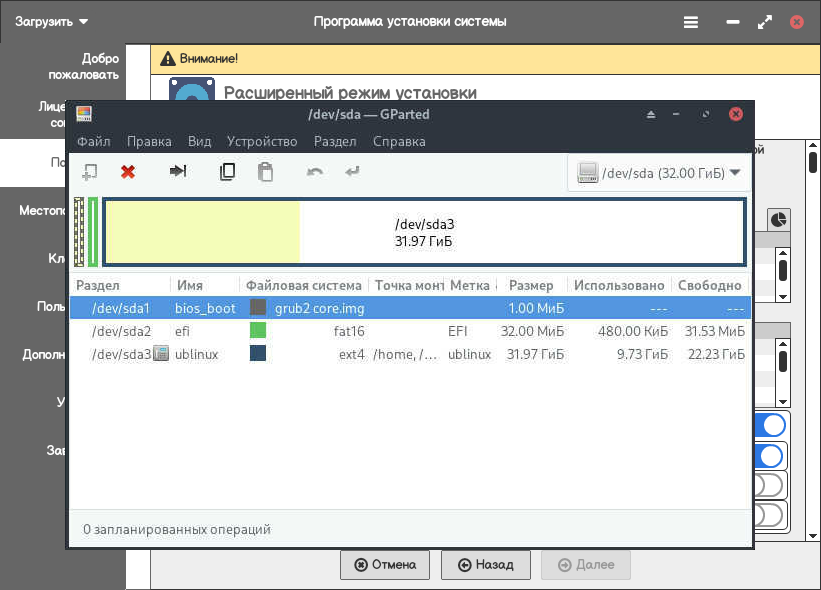Click the Метка column header

pyautogui.click(x=470, y=285)
